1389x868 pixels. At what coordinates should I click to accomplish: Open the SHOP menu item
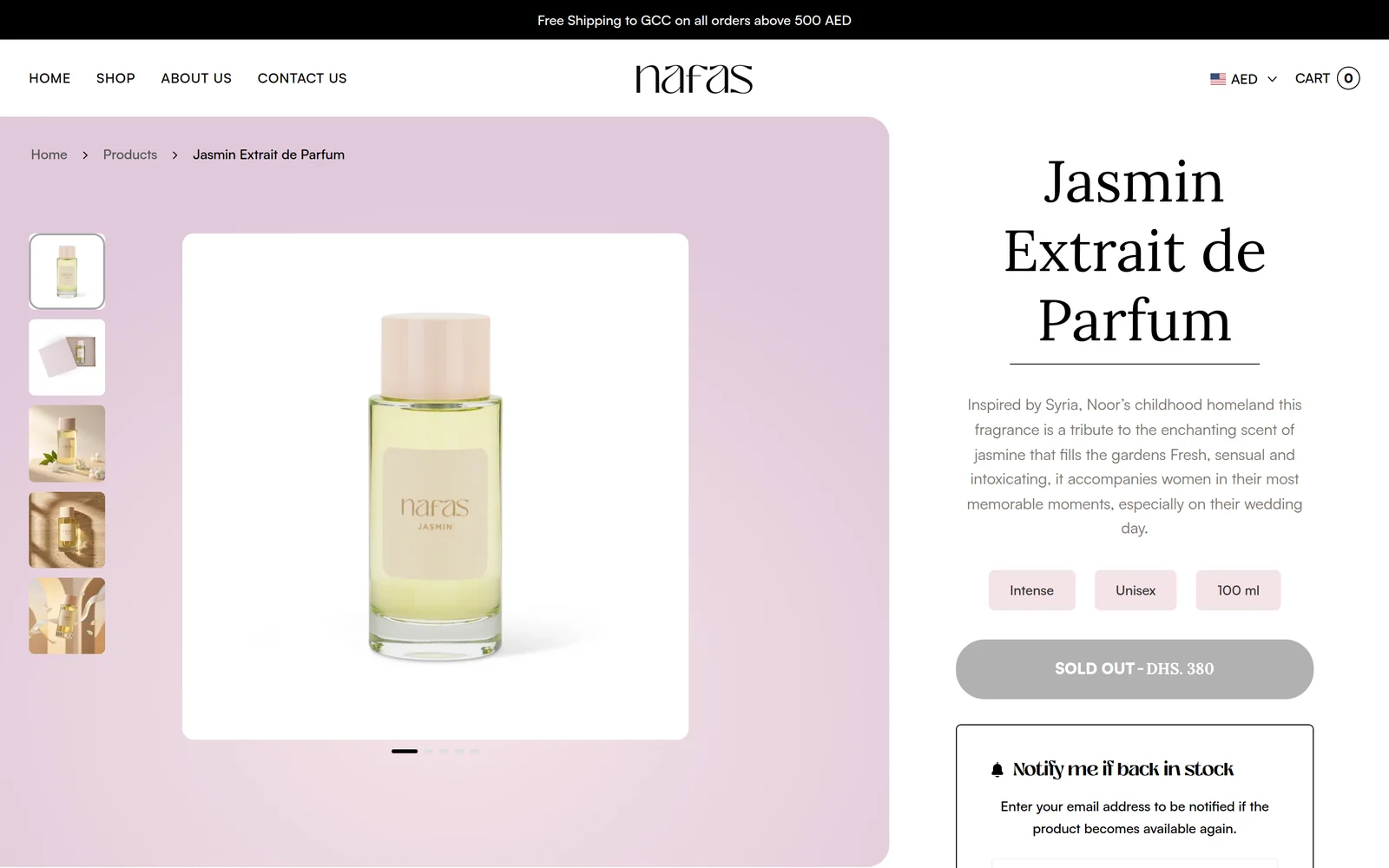coord(115,78)
